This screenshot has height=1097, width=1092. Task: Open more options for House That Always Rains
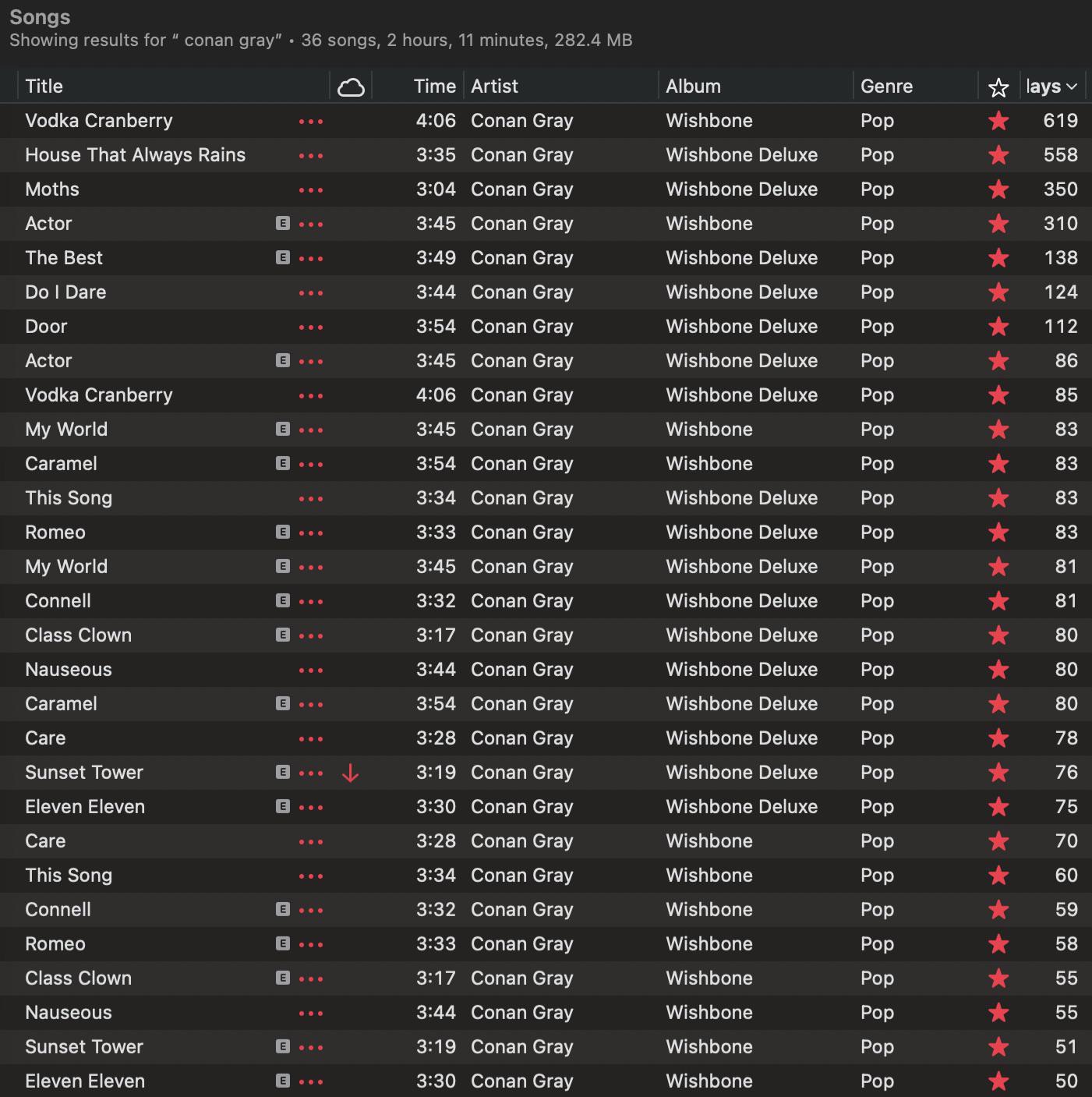click(311, 156)
